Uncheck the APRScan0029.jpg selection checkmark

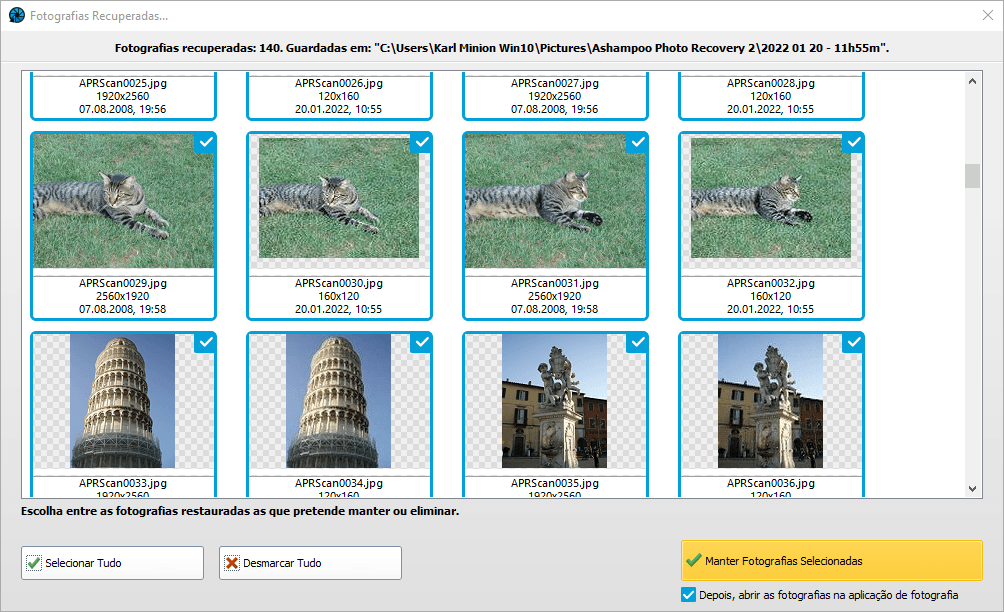(205, 143)
